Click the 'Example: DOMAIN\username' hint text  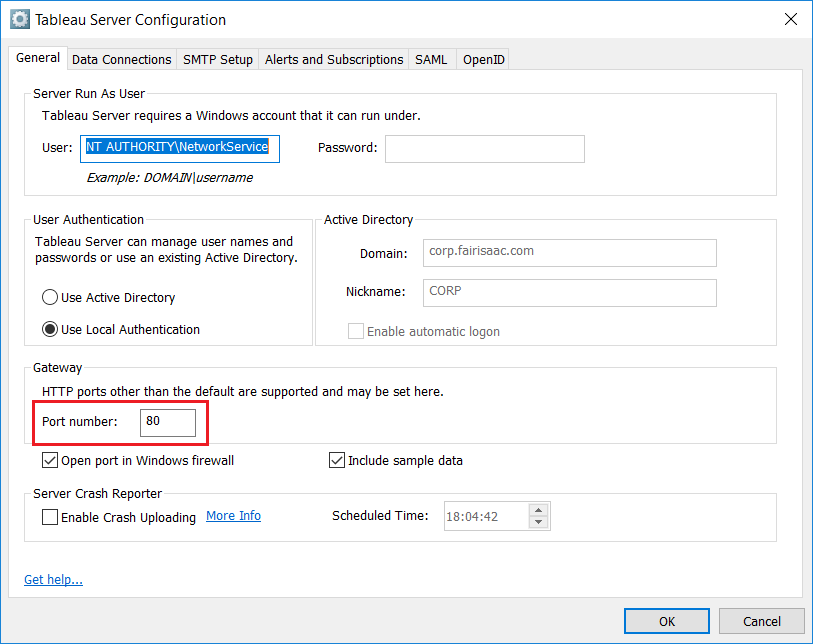tap(169, 177)
